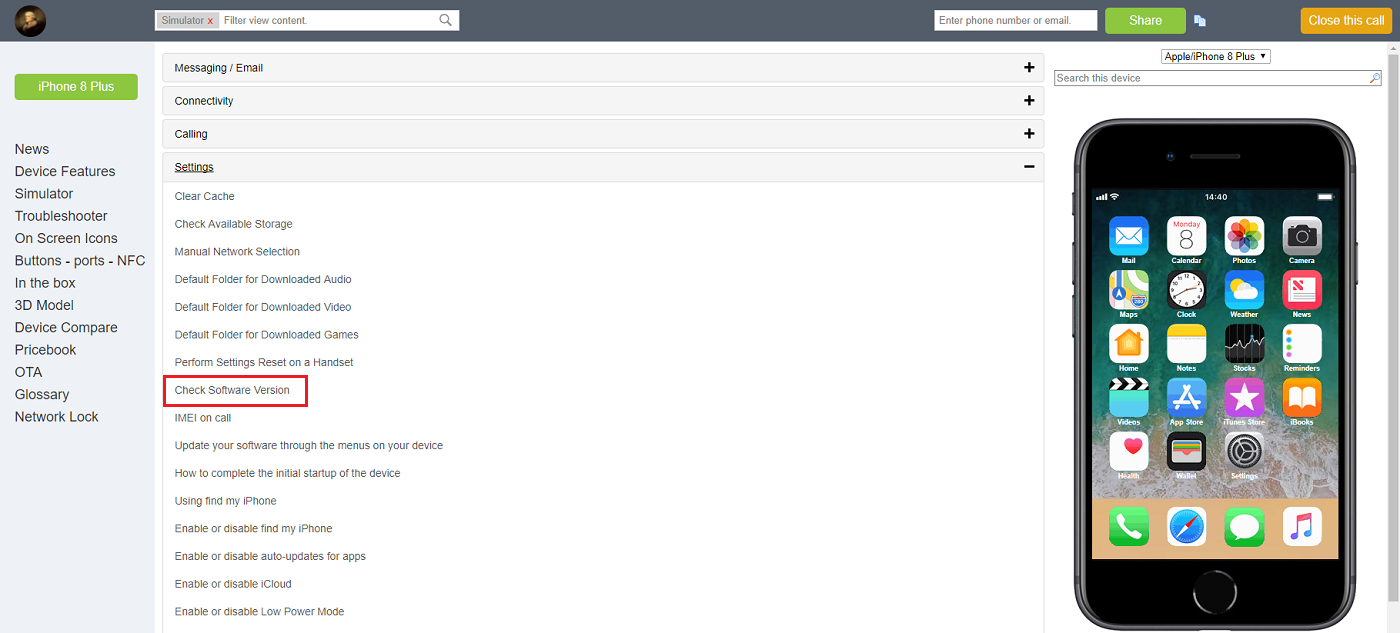
Task: Remove the Simulator filter tag
Action: pos(210,21)
